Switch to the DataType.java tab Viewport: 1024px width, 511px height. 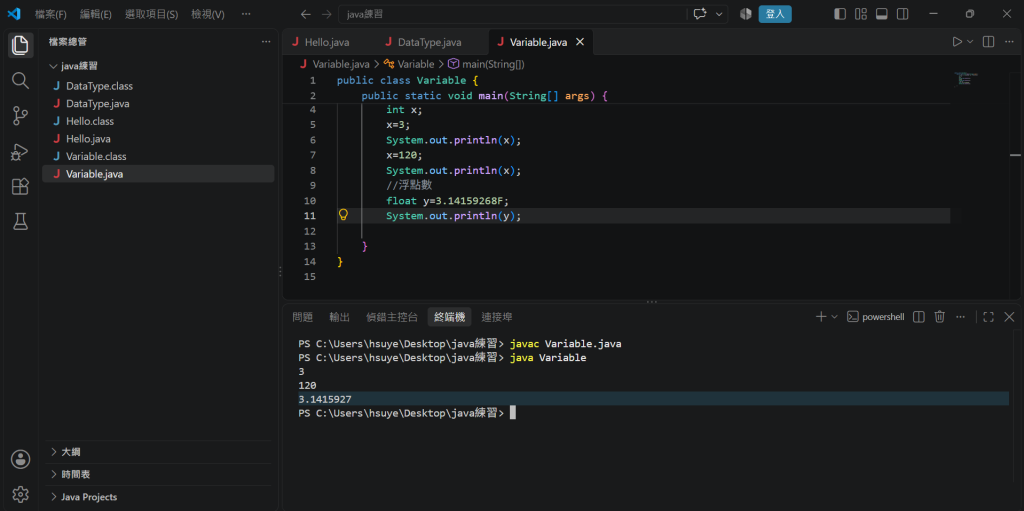tap(430, 42)
